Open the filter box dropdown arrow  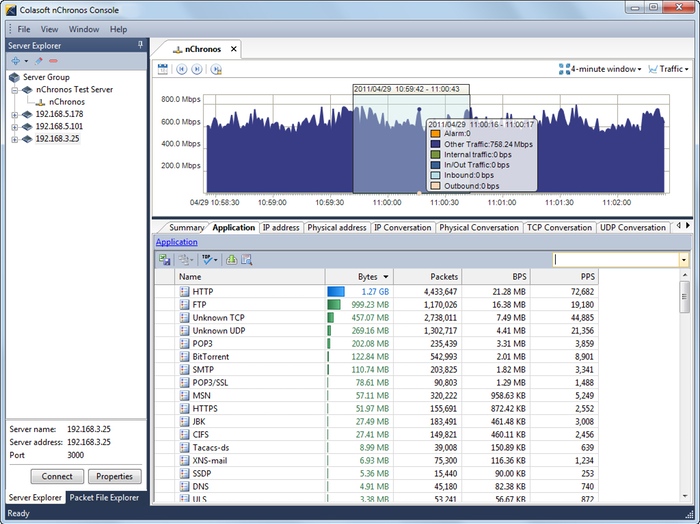[683, 260]
